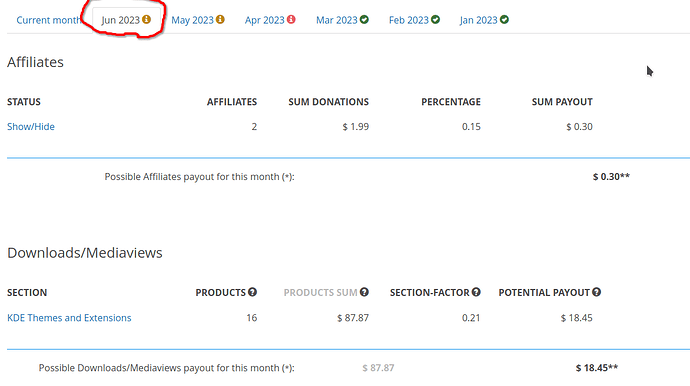Image resolution: width=690 pixels, height=386 pixels.
Task: Click the AFFILIATES column header
Action: pos(232,102)
